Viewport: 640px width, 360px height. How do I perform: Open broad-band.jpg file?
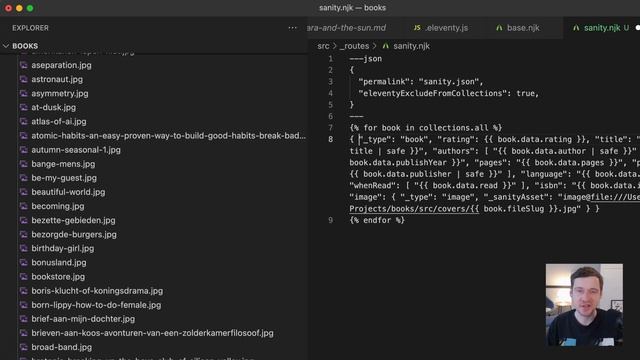tap(62, 347)
